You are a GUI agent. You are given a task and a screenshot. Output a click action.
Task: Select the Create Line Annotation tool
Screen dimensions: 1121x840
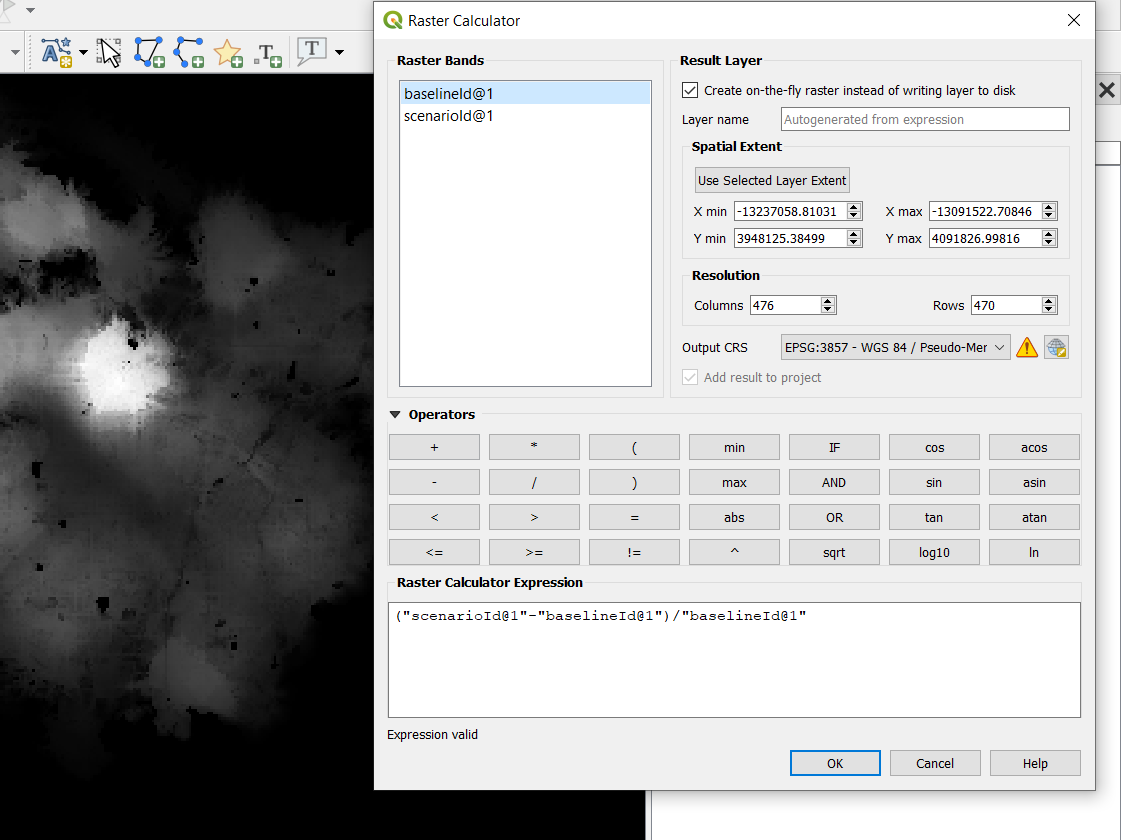[189, 52]
